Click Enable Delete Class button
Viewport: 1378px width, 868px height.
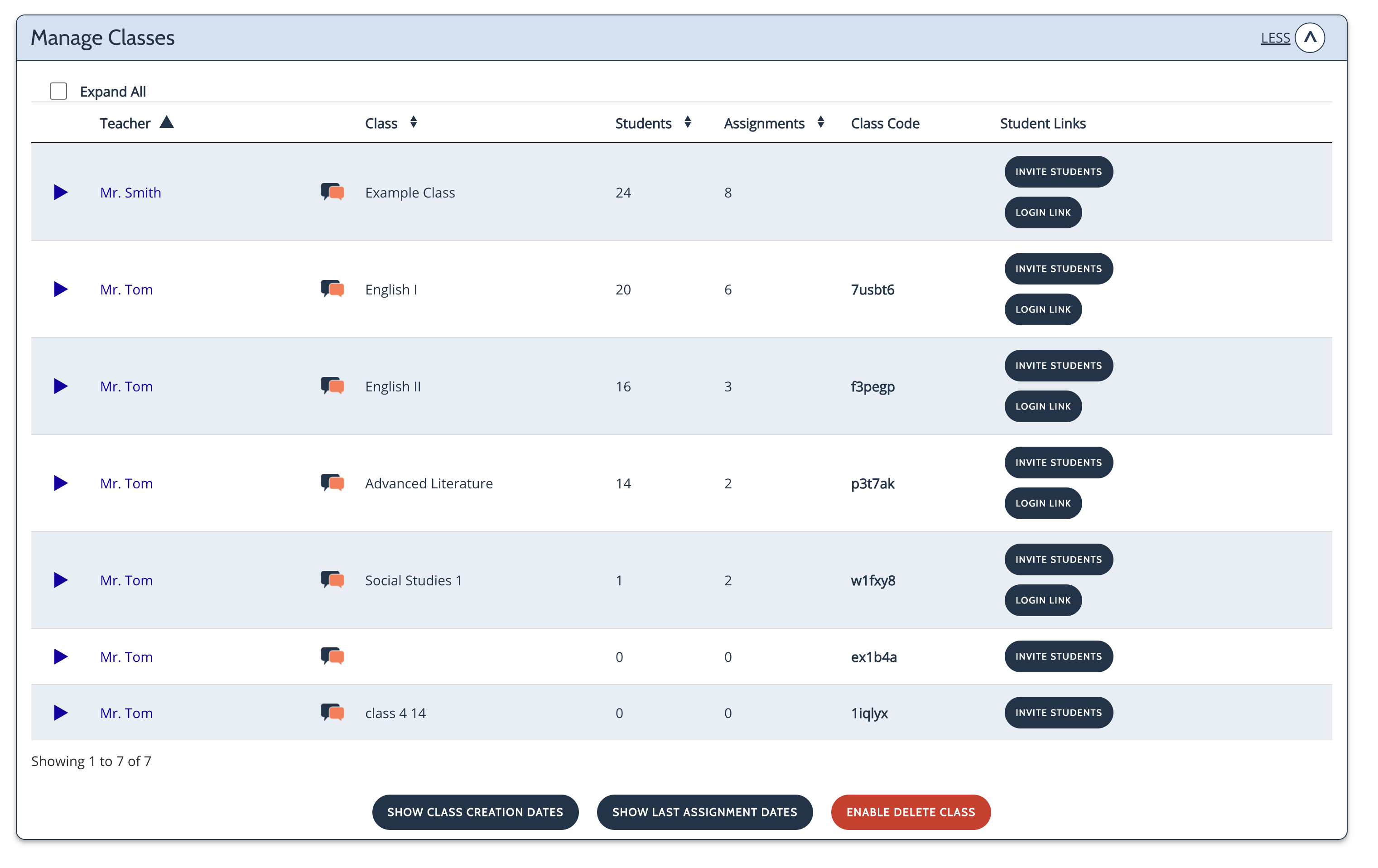(x=911, y=812)
